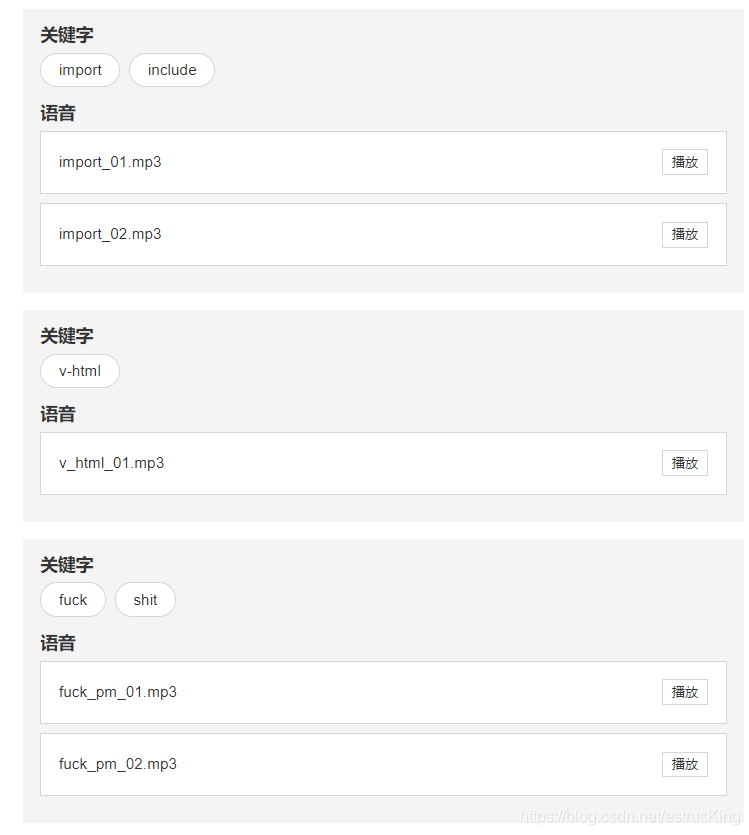
Task: Click the 关键字 heading above fuck tag
Action: tap(66, 565)
